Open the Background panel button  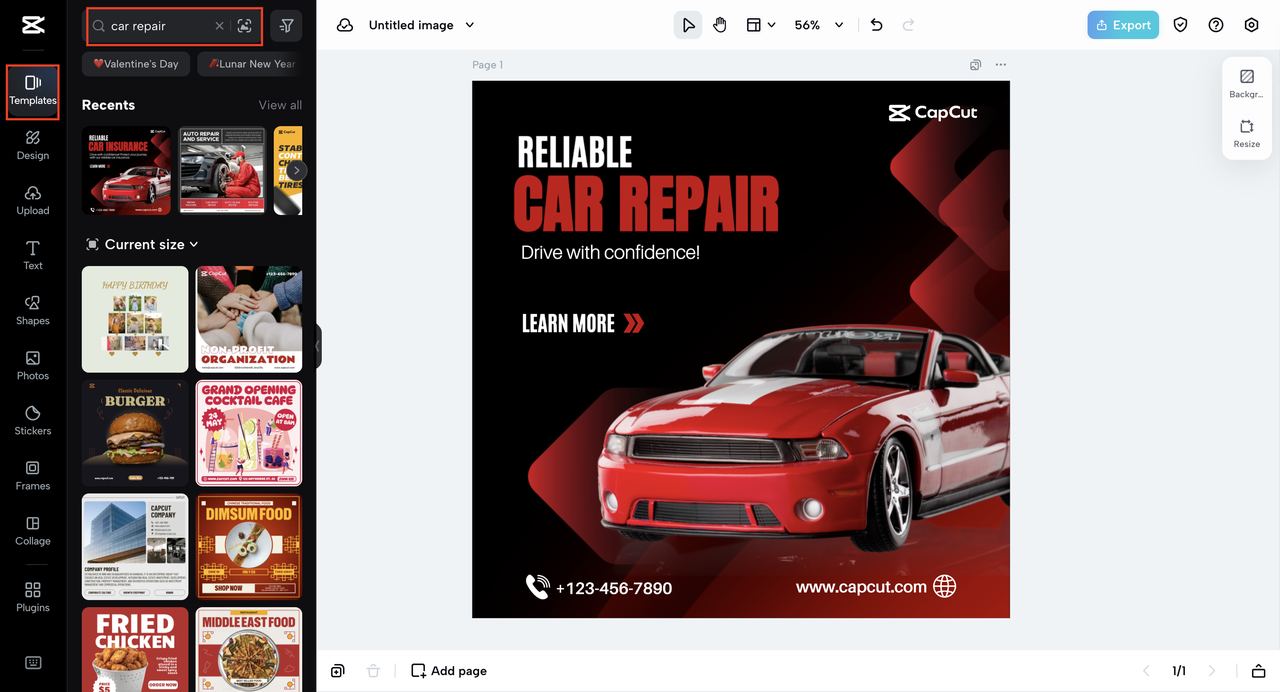1247,84
